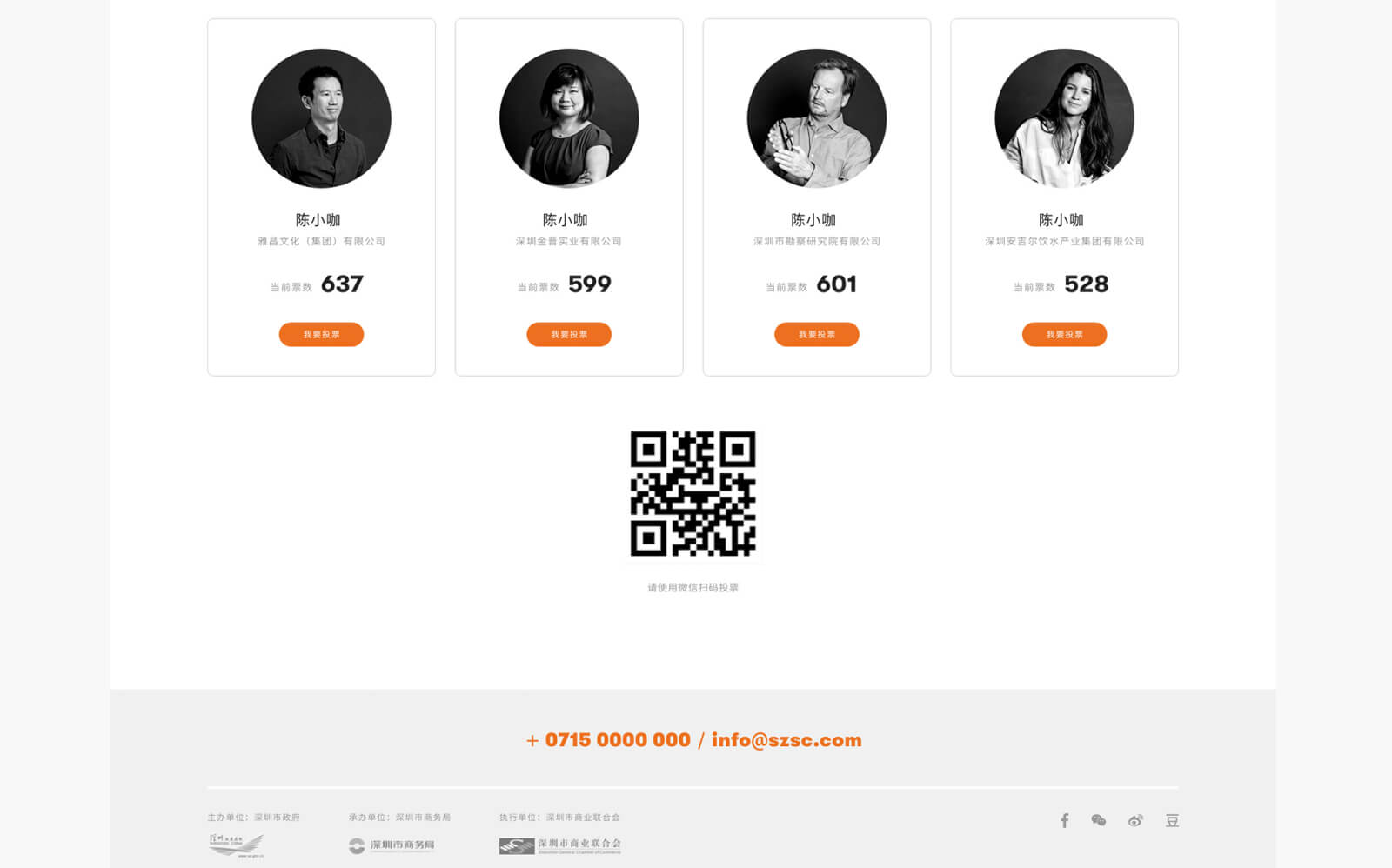Select portrait of 深圳市勘察研究院 candidate

(x=817, y=118)
